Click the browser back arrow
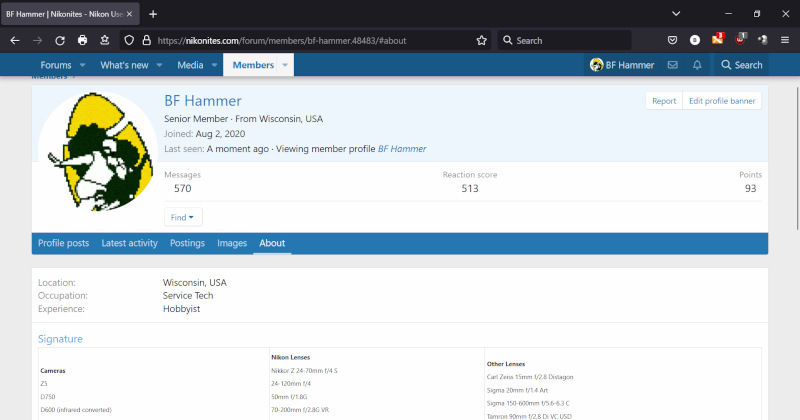The height and width of the screenshot is (420, 800). pyautogui.click(x=14, y=41)
